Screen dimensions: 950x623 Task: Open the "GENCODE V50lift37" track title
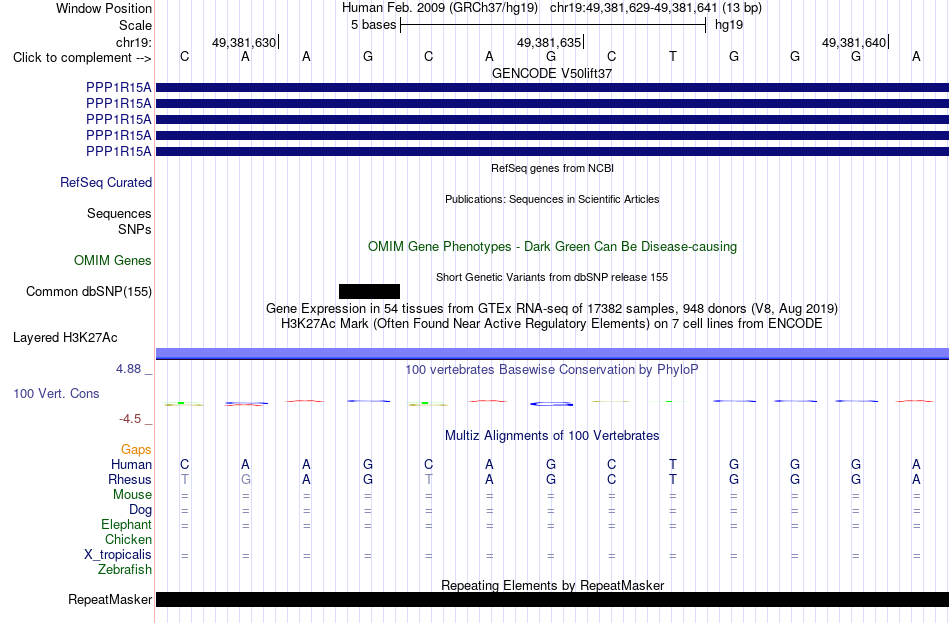(552, 73)
